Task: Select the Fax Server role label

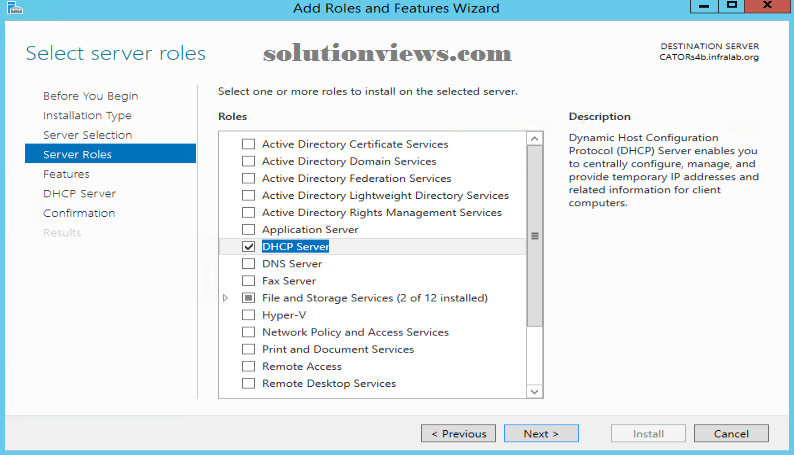Action: (289, 281)
